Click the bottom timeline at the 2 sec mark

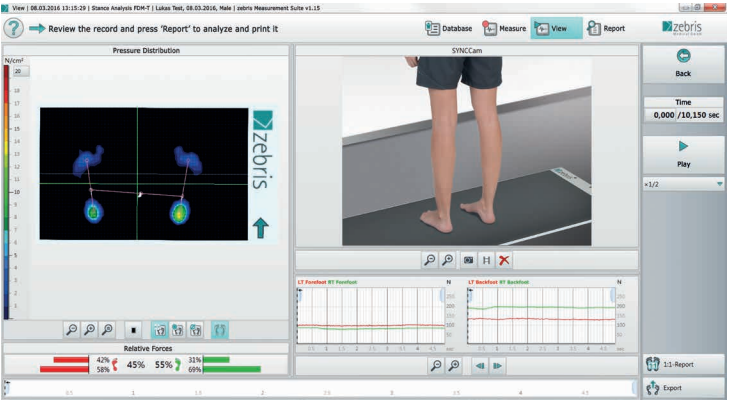click(262, 387)
